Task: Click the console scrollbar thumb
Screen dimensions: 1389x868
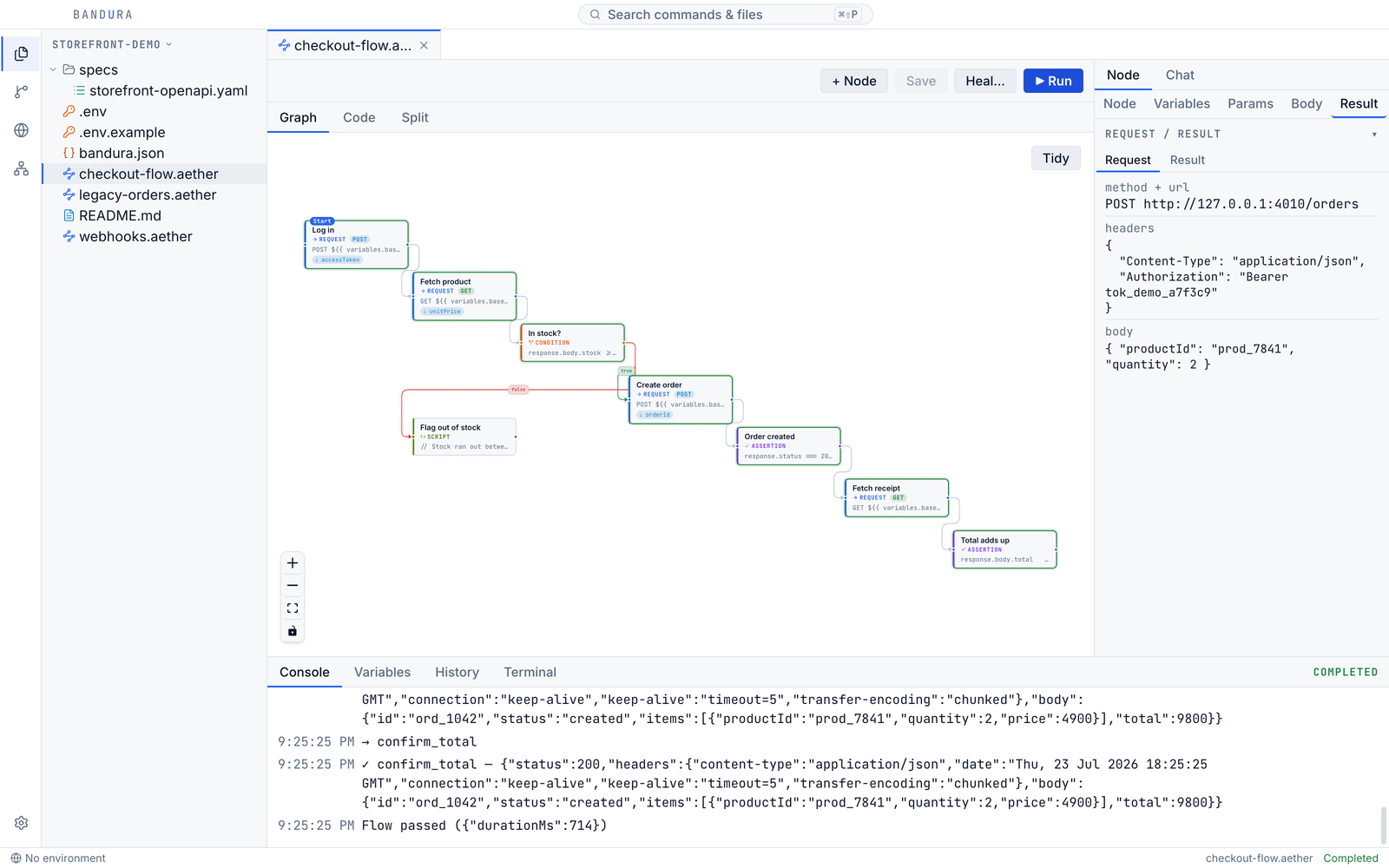Action: click(x=1384, y=825)
